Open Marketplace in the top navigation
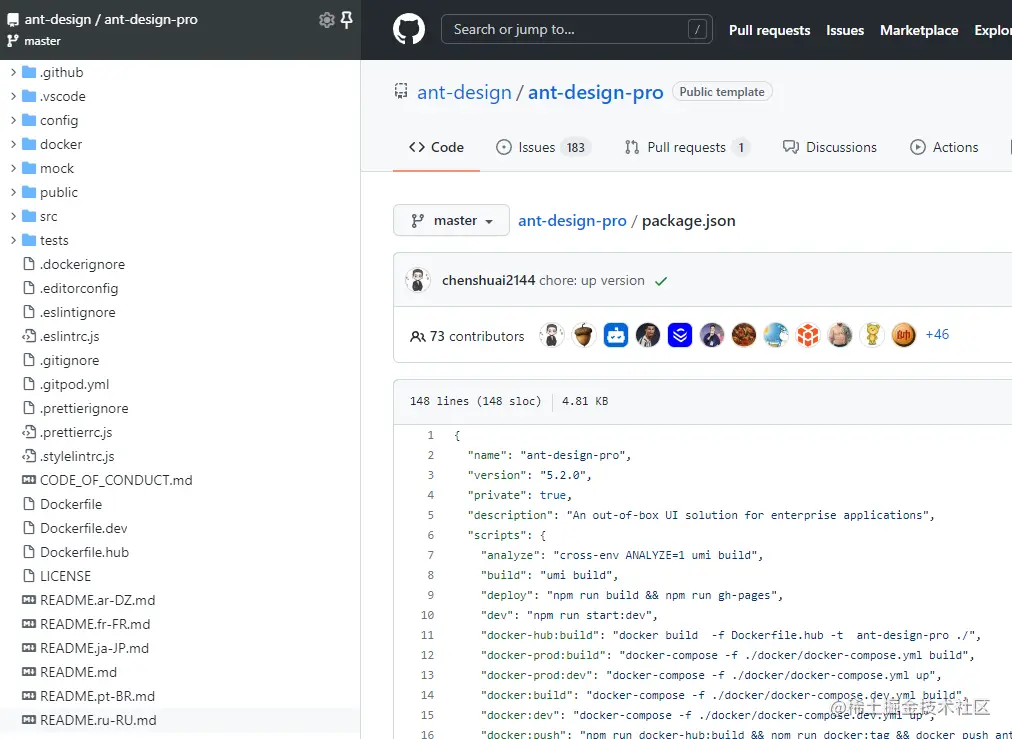This screenshot has height=739, width=1012. click(x=919, y=30)
